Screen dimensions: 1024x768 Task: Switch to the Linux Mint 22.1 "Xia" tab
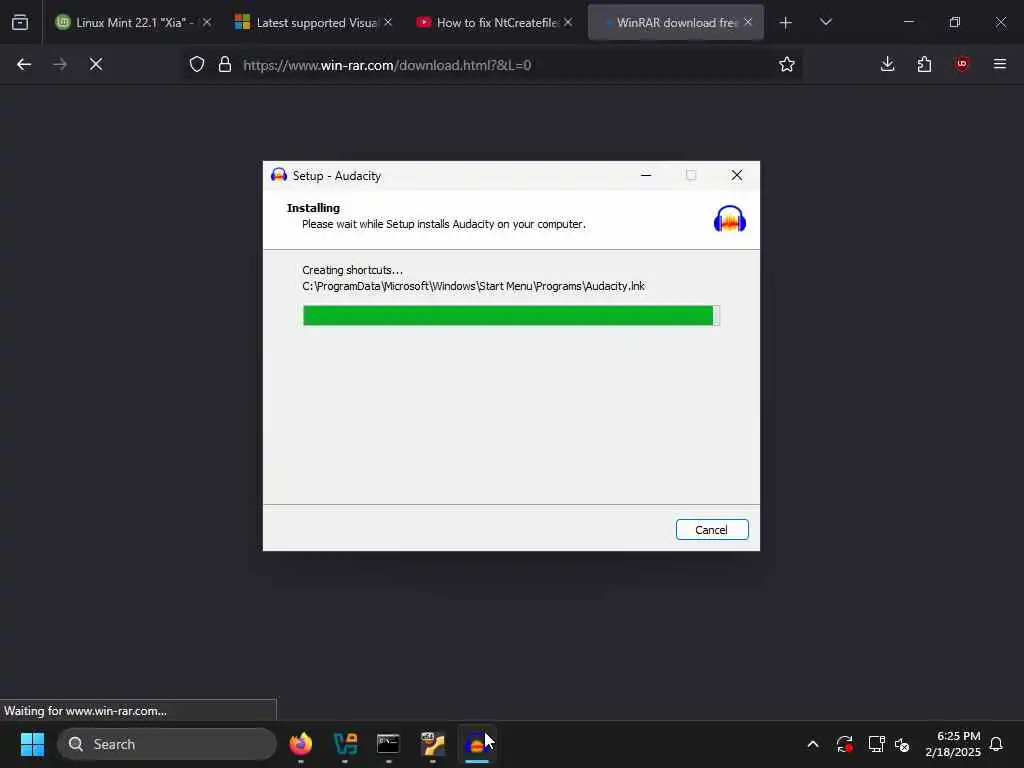pos(133,23)
